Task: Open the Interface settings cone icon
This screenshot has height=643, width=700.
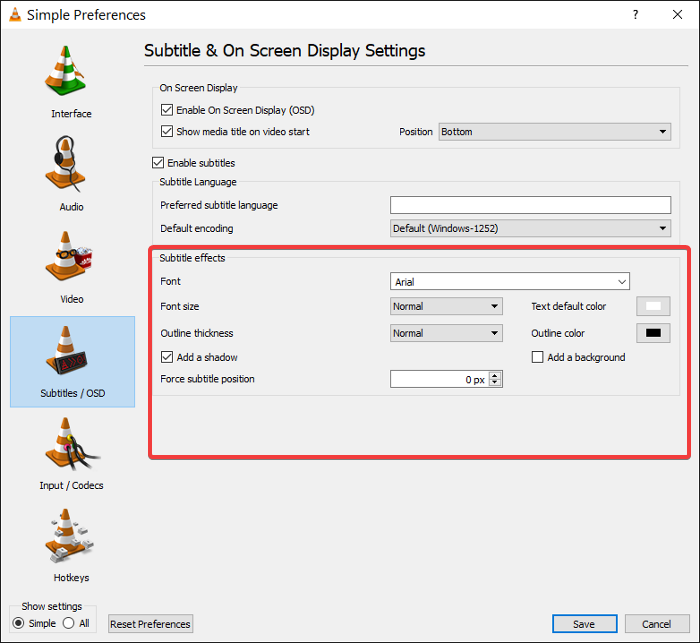Action: tap(66, 71)
